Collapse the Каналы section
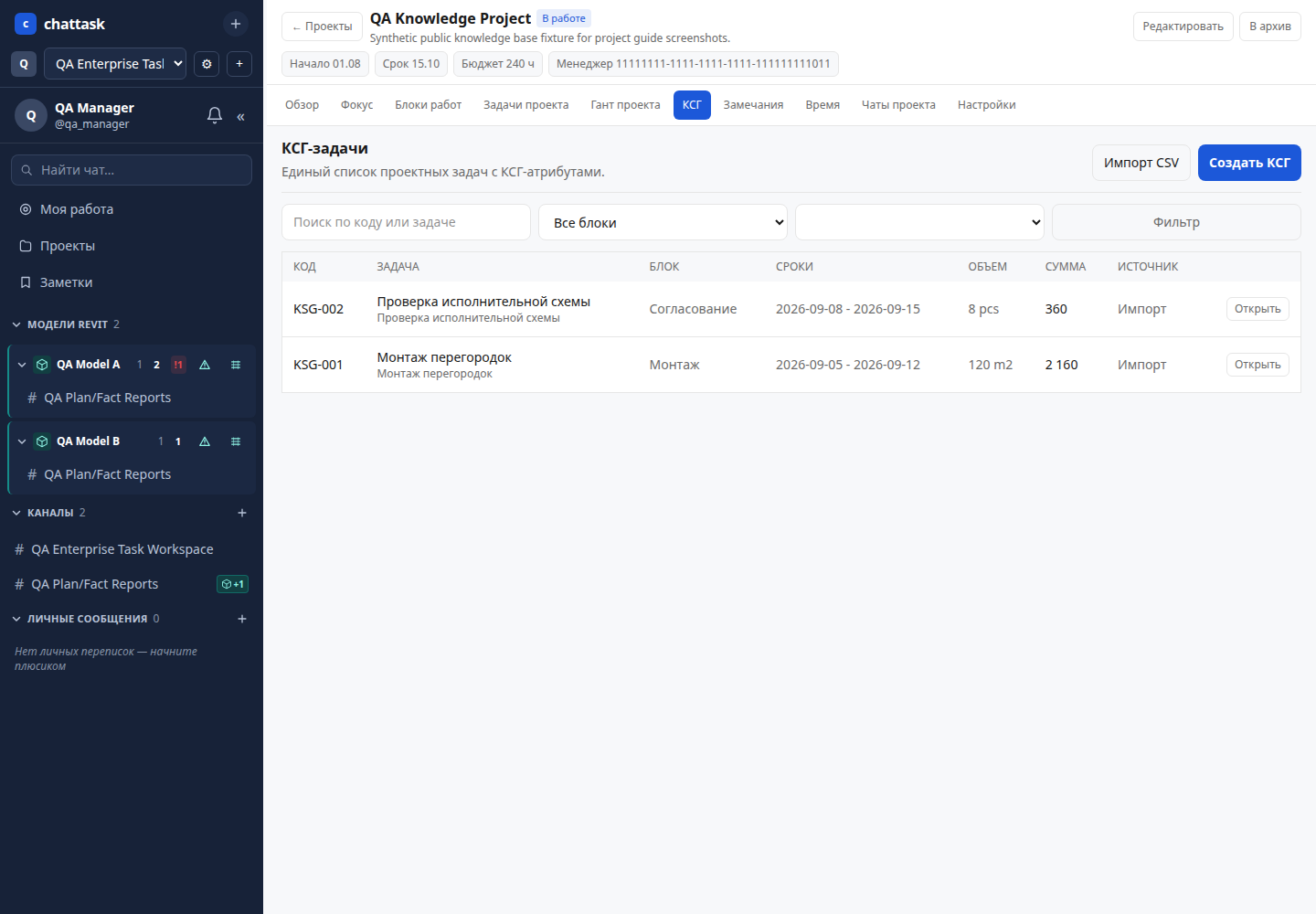The width and height of the screenshot is (1316, 914). pos(16,513)
